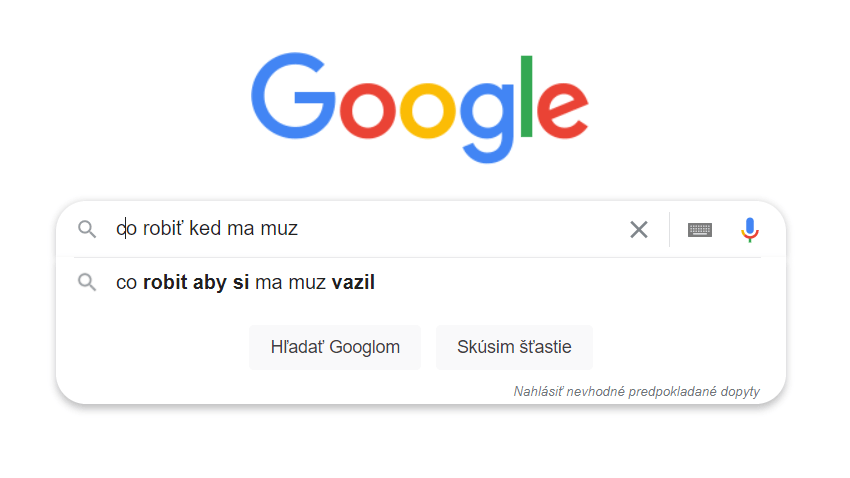Clear the search query with the X icon
The image size is (850, 478).
[639, 229]
